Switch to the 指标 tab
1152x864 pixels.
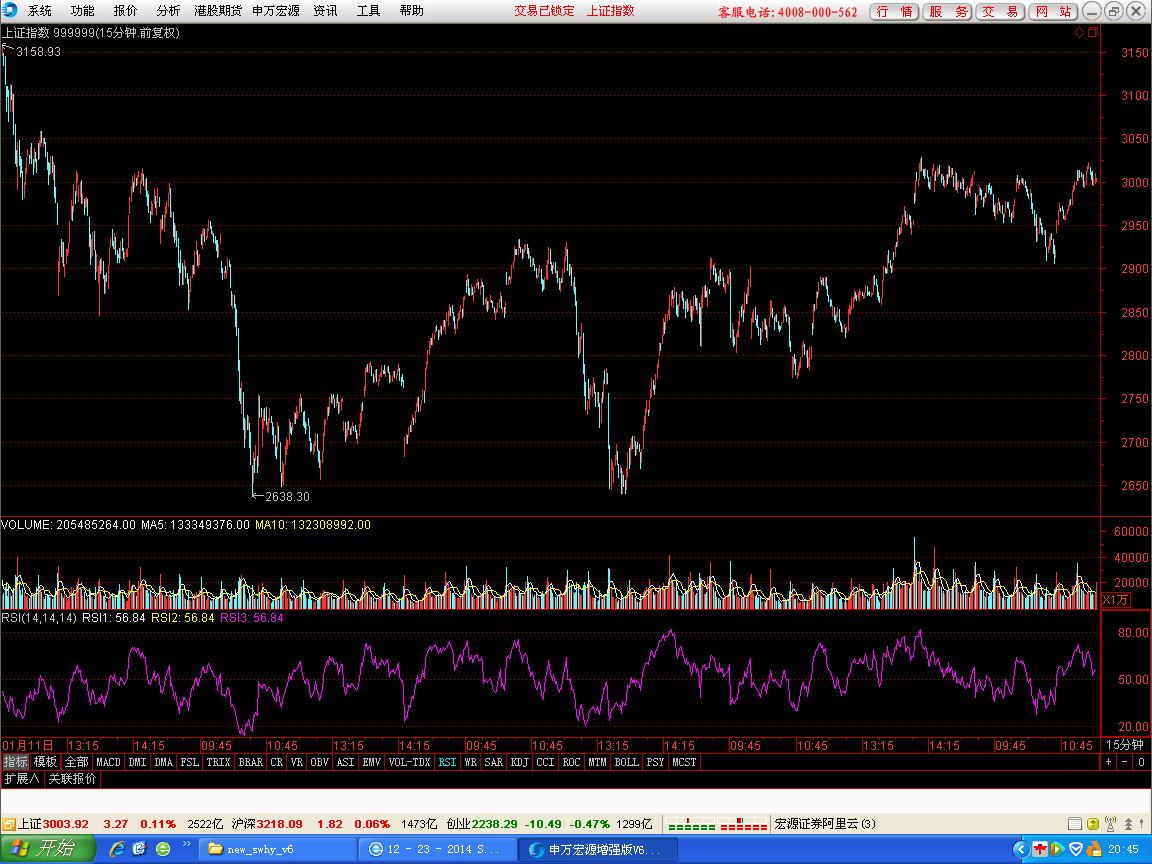[15, 762]
